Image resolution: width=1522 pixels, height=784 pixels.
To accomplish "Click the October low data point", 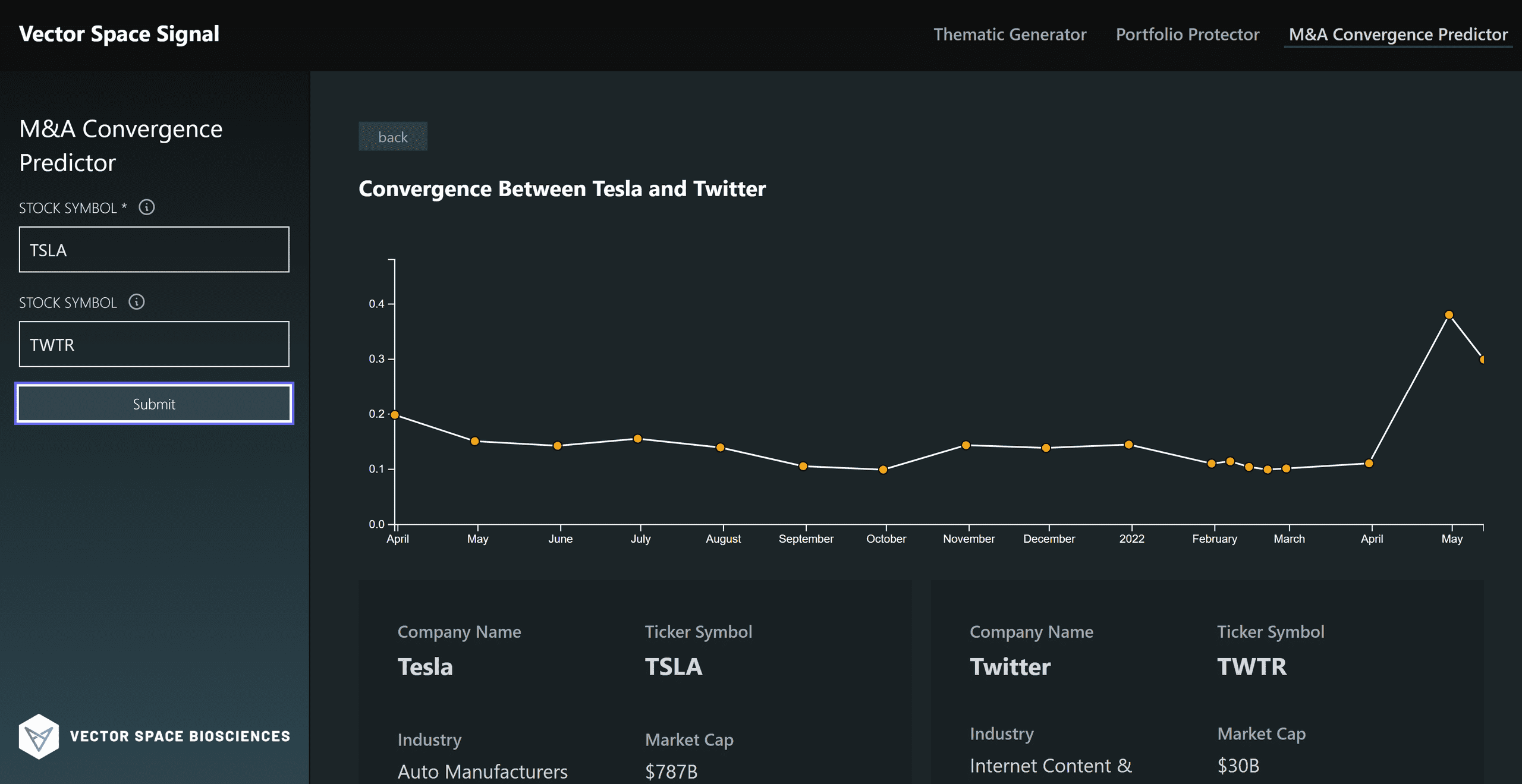I will (x=883, y=470).
